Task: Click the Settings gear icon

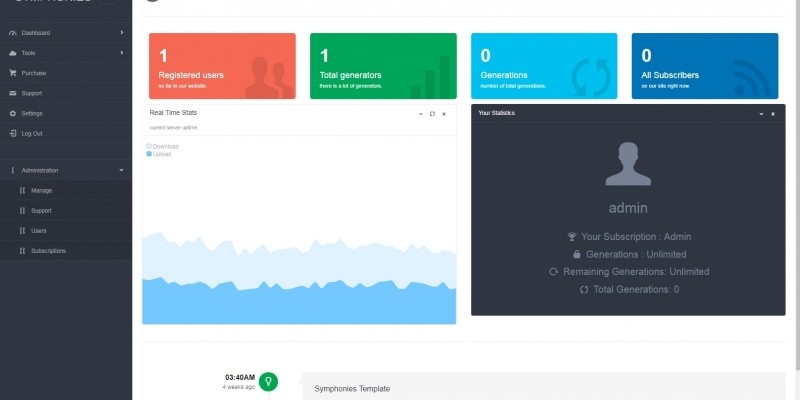Action: [12, 113]
